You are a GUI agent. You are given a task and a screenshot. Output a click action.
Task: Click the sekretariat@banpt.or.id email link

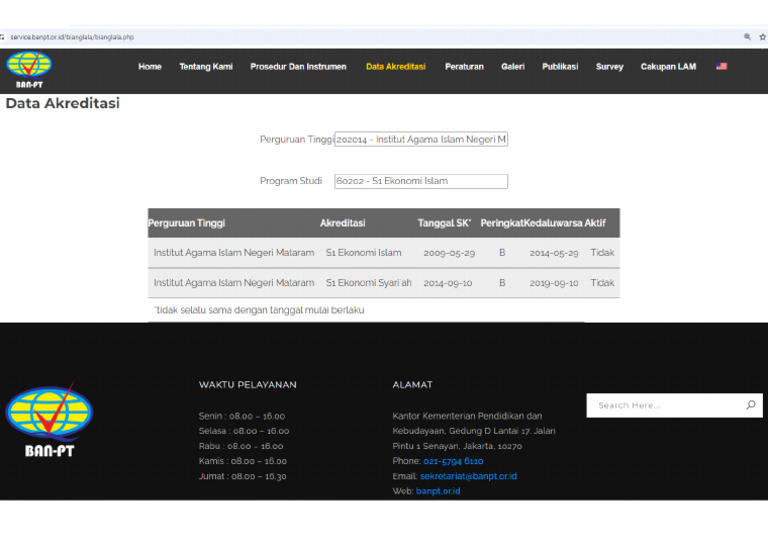(468, 476)
